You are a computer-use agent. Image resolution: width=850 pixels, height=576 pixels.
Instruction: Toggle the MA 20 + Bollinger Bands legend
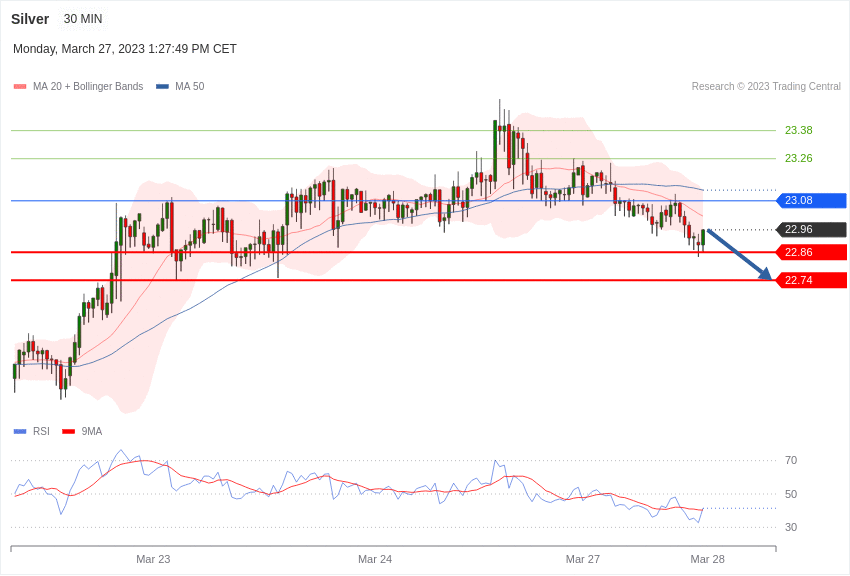[79, 86]
